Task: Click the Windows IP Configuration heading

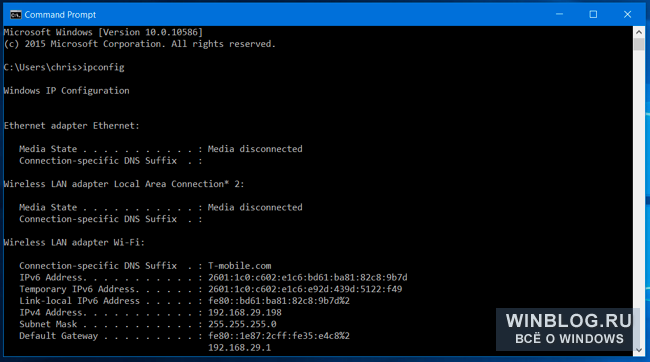Action: point(66,90)
